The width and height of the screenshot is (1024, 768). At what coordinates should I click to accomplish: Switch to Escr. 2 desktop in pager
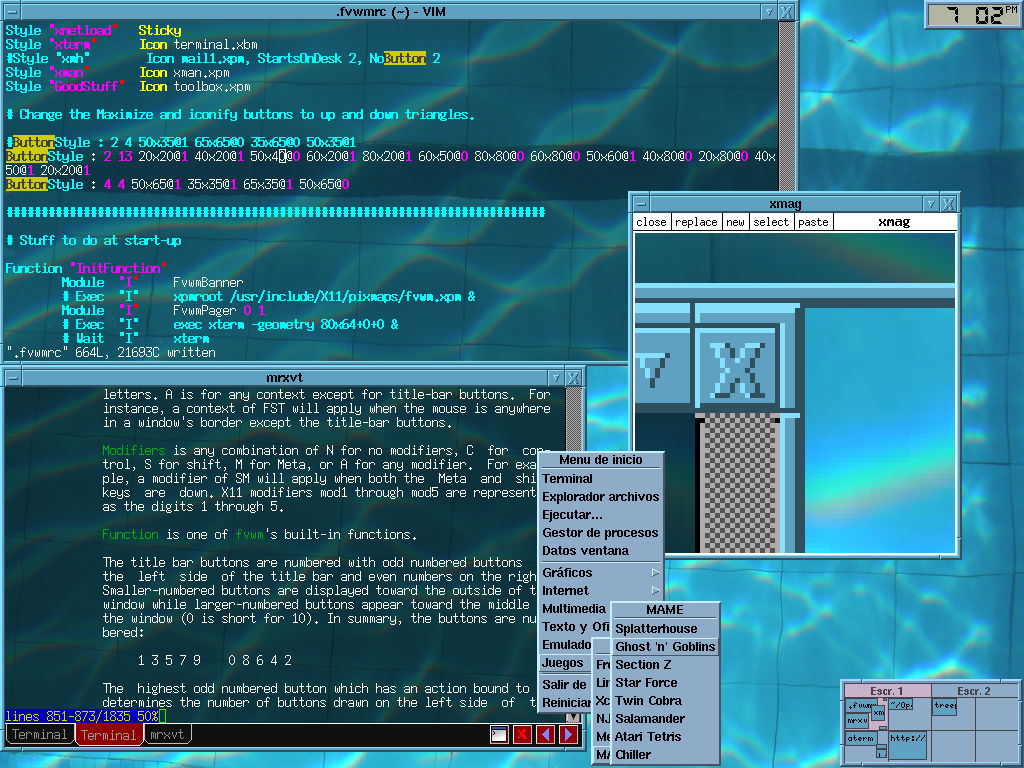974,691
